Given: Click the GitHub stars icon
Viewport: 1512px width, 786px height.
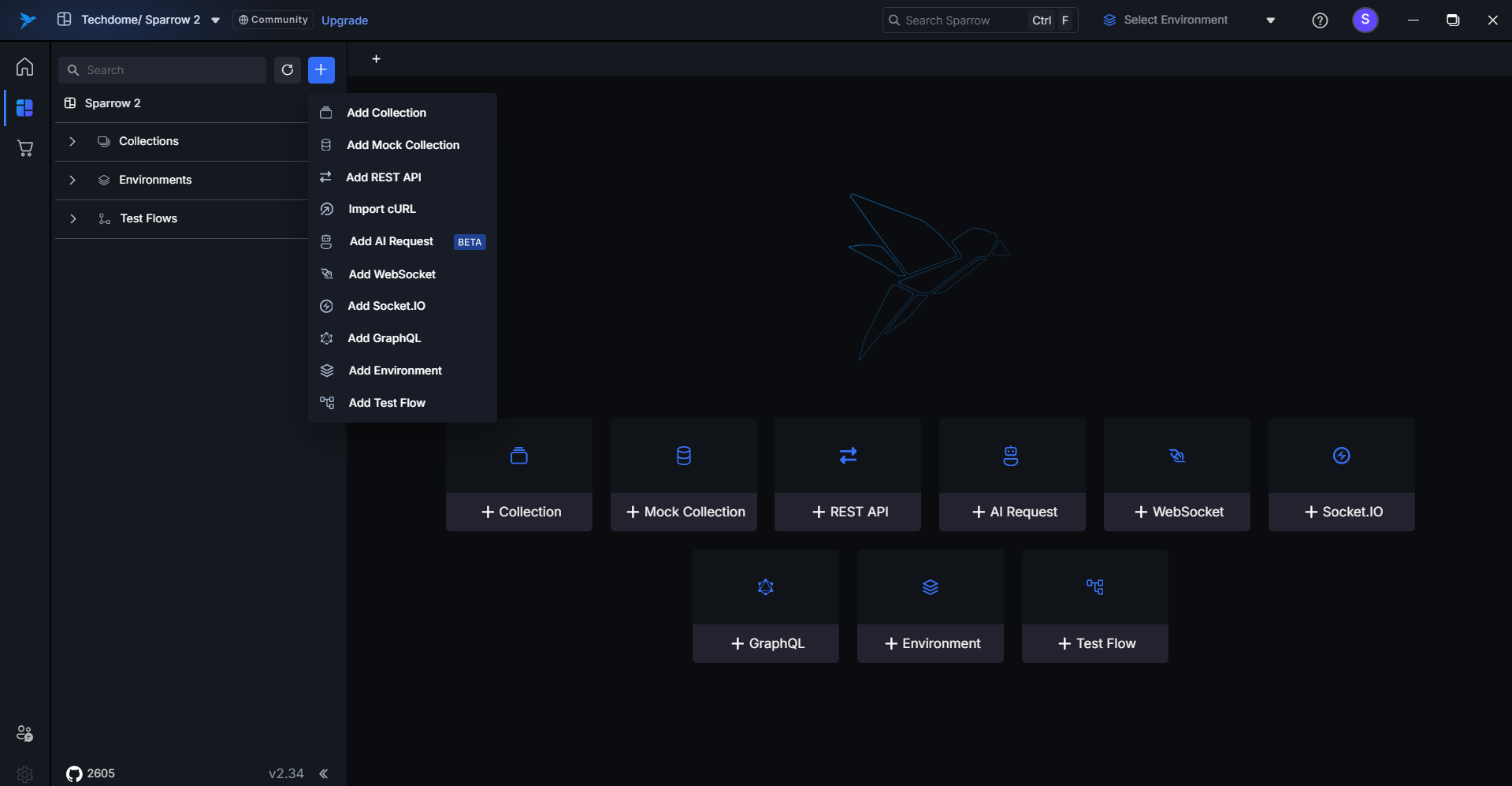Looking at the screenshot, I should (x=75, y=773).
